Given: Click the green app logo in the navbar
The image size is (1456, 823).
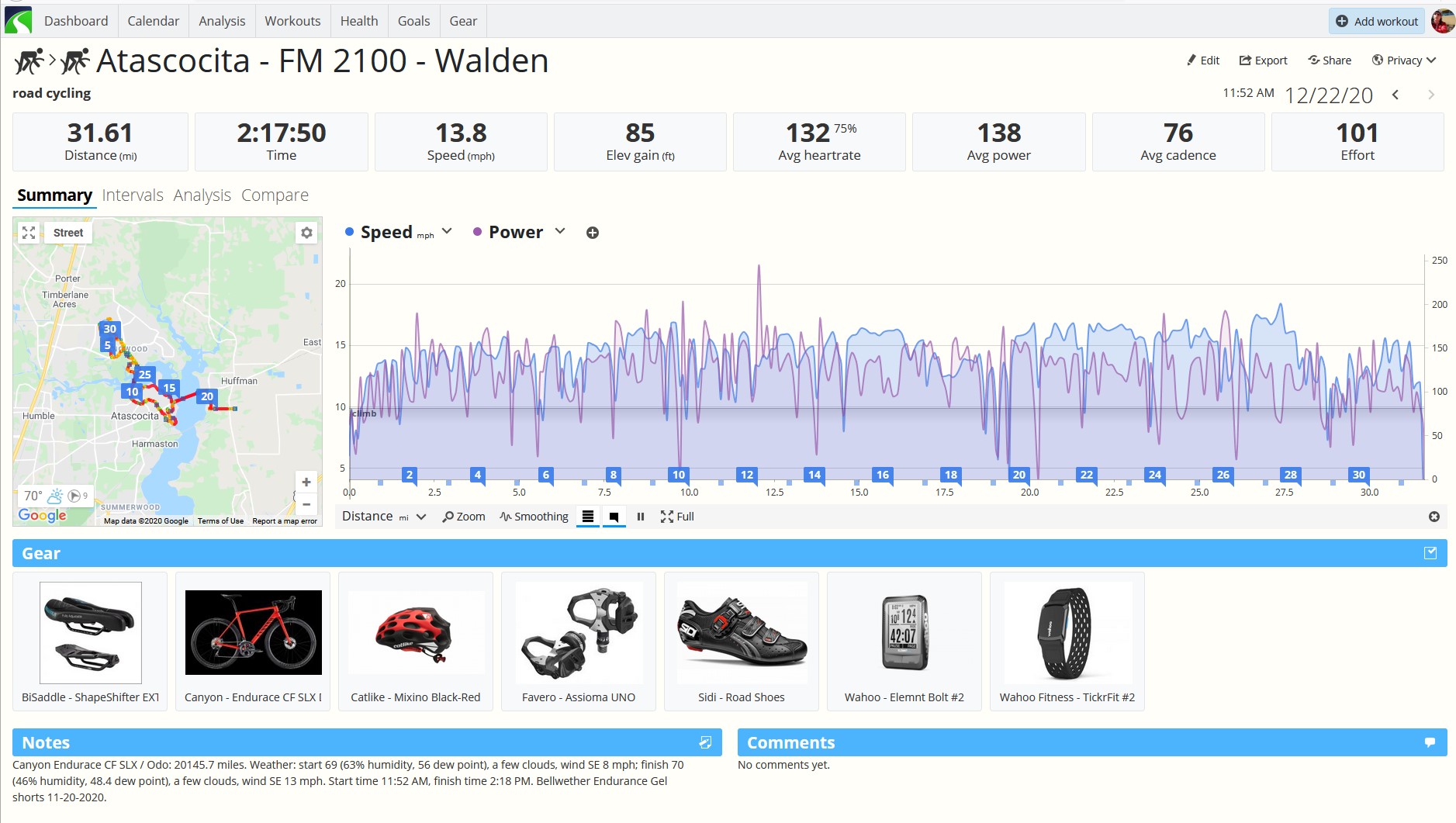Looking at the screenshot, I should click(18, 21).
